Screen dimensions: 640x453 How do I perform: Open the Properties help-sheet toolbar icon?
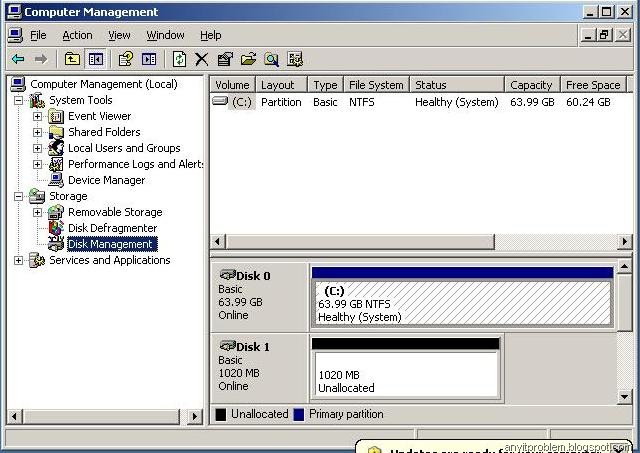126,59
